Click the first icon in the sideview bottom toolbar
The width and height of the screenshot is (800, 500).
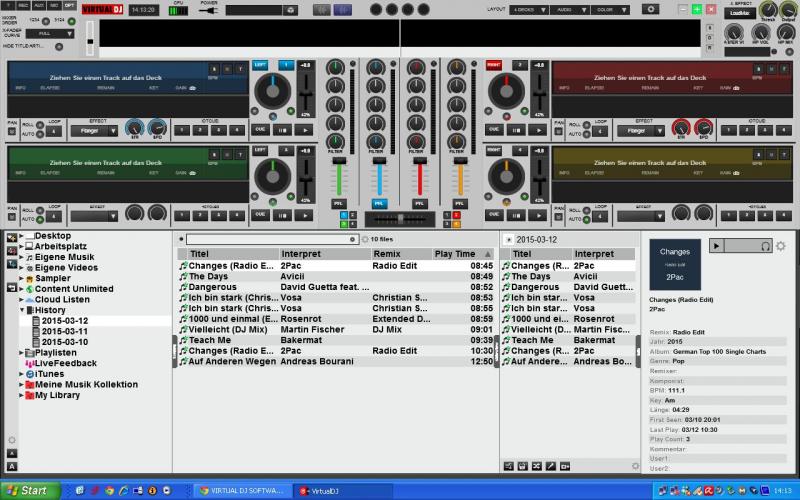pos(509,466)
